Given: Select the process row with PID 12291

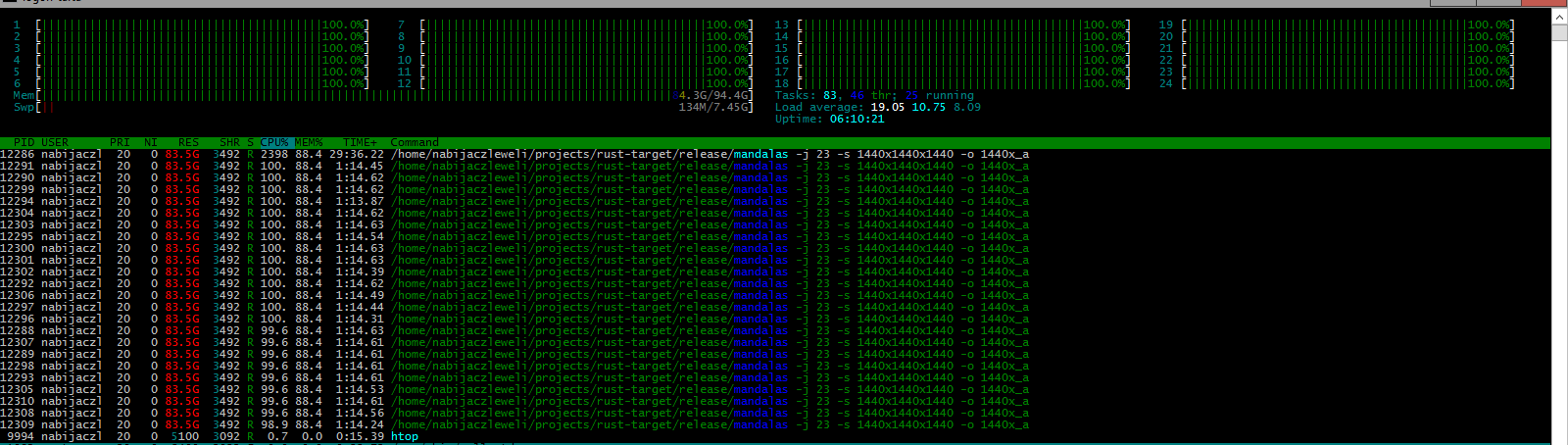Looking at the screenshot, I should pyautogui.click(x=490, y=167).
